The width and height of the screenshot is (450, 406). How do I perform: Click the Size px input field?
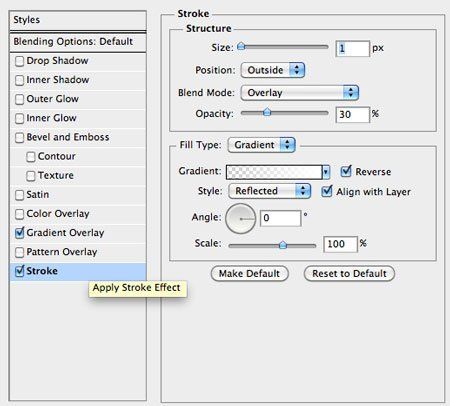click(x=353, y=49)
